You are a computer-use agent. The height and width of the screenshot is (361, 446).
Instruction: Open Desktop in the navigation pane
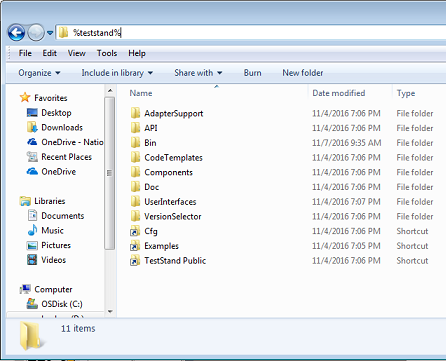[x=56, y=113]
